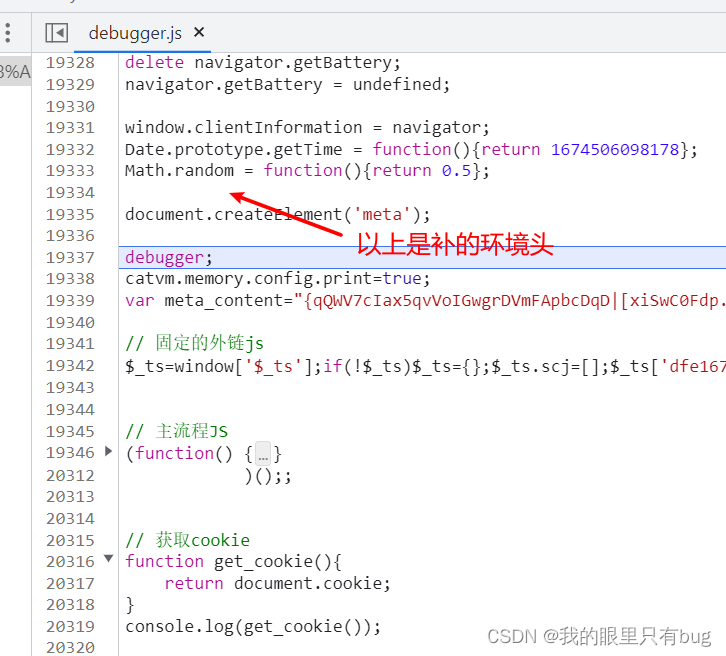
Task: Expand the collapsed code ellipsis placeholder
Action: [x=263, y=454]
